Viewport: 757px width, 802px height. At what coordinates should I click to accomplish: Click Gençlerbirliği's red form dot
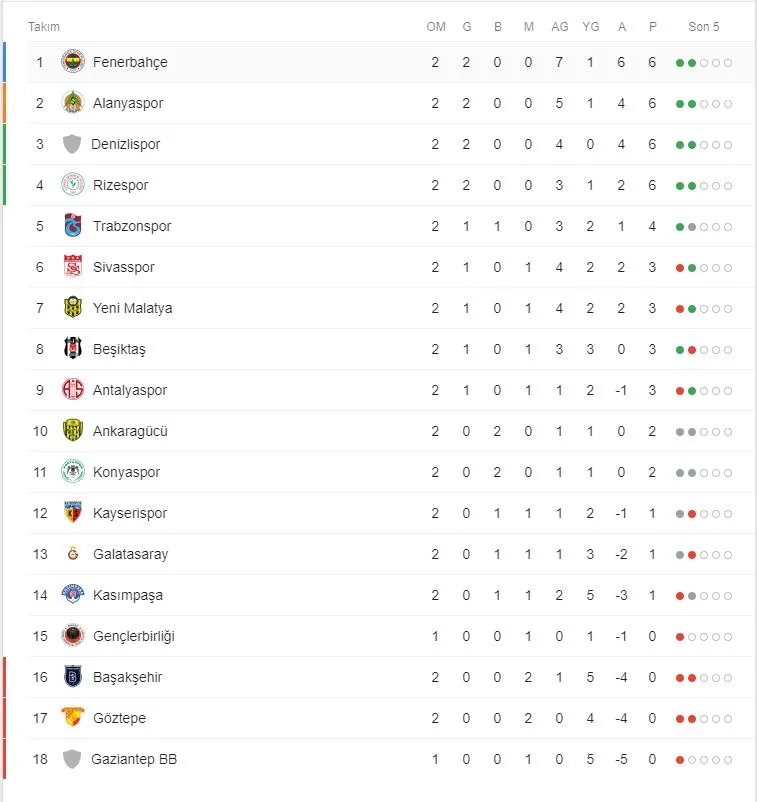pyautogui.click(x=680, y=637)
